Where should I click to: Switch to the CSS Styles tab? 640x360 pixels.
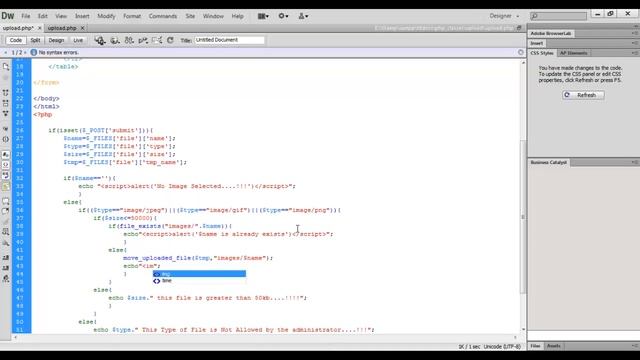click(x=542, y=53)
